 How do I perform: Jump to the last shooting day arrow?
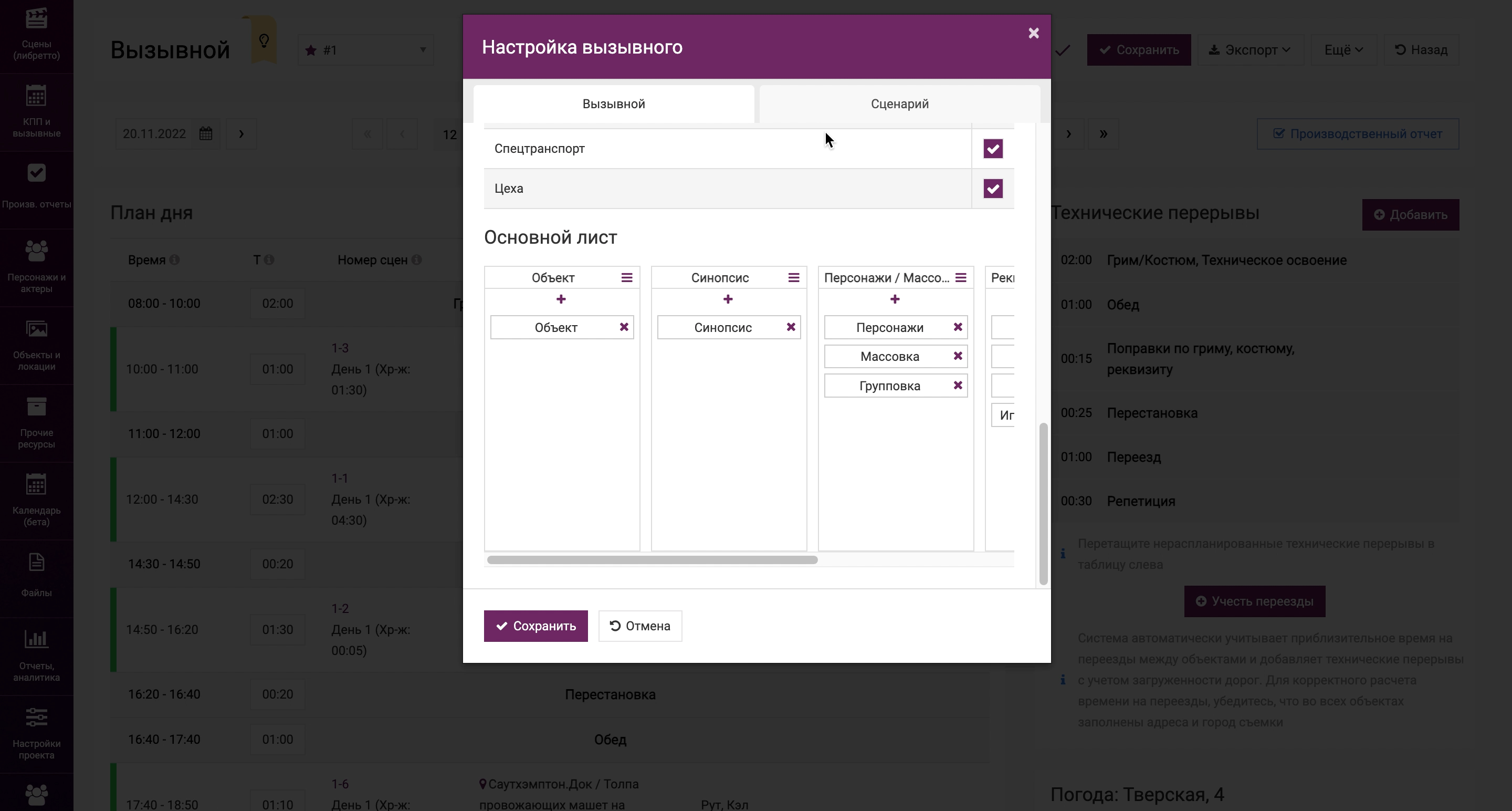coord(1103,134)
